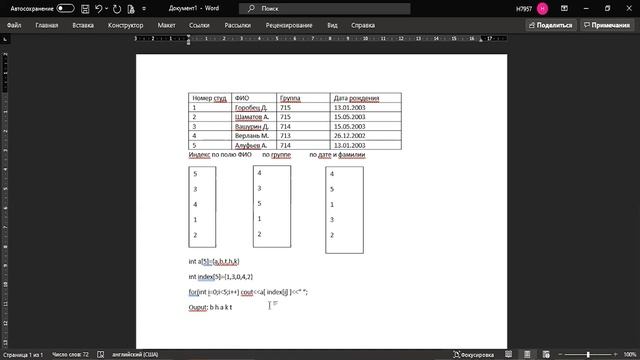Open the H7957 account avatar
Screen dimensions: 640x360
pos(542,9)
